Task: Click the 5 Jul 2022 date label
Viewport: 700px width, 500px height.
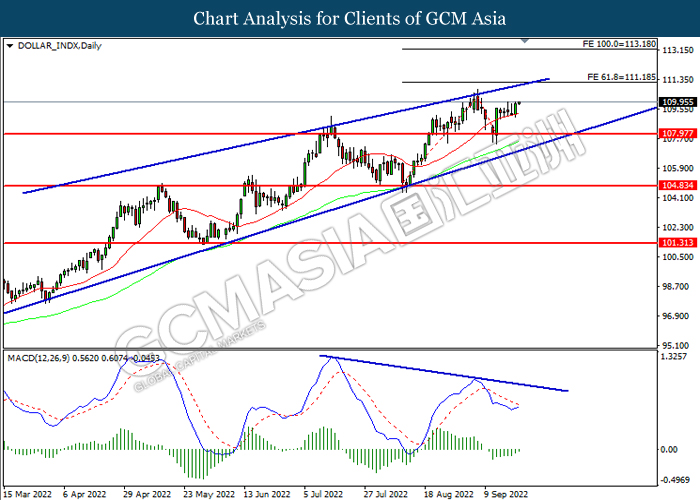Action: pyautogui.click(x=324, y=494)
